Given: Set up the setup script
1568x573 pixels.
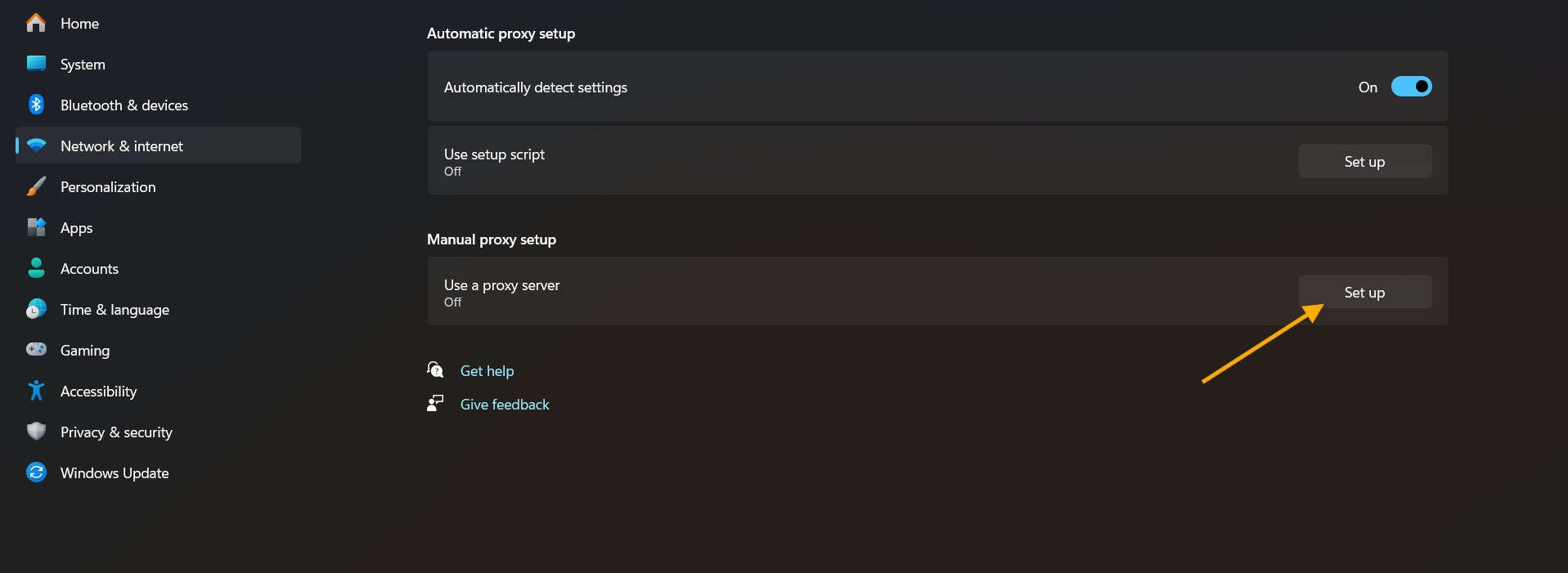Looking at the screenshot, I should pyautogui.click(x=1365, y=161).
